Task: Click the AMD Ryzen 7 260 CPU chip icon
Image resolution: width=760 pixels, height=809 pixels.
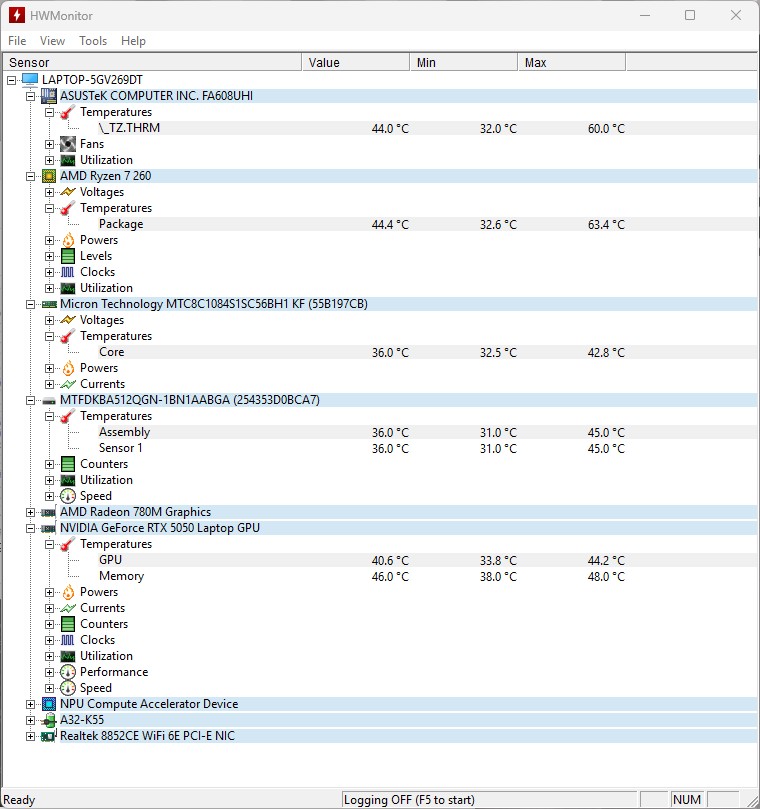Action: [x=48, y=176]
